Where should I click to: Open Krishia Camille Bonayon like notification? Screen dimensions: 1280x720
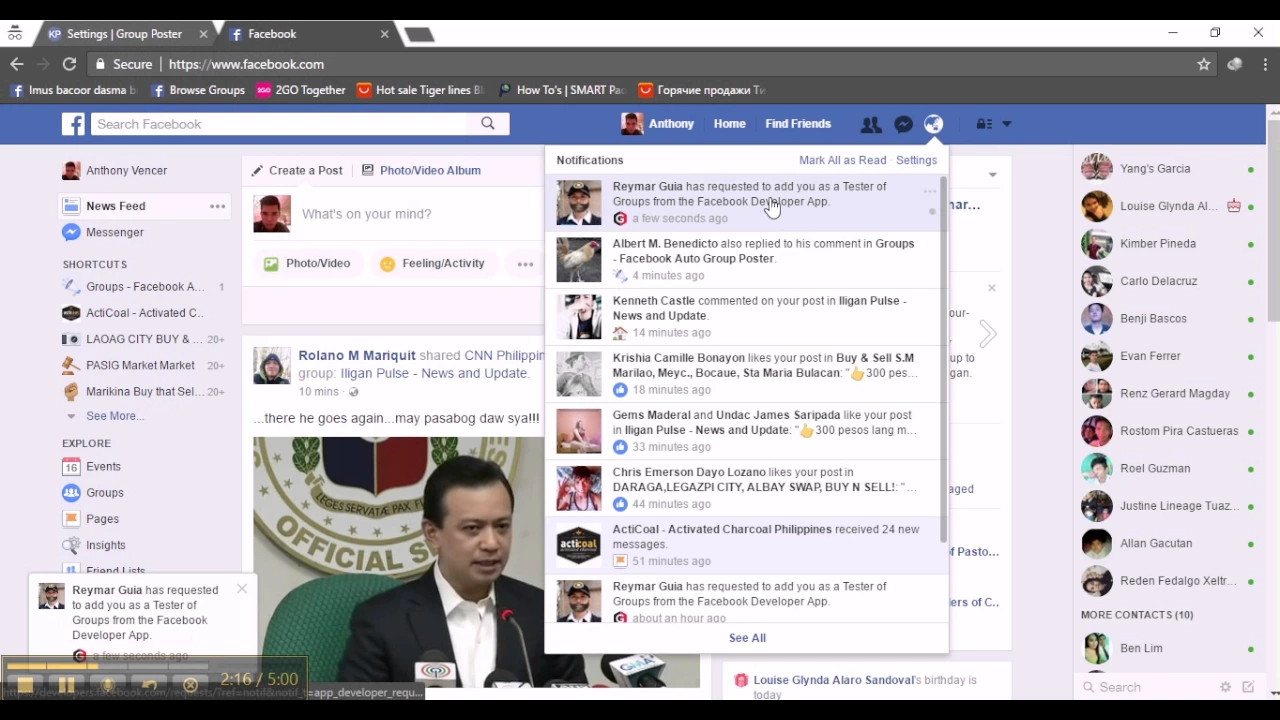point(743,373)
